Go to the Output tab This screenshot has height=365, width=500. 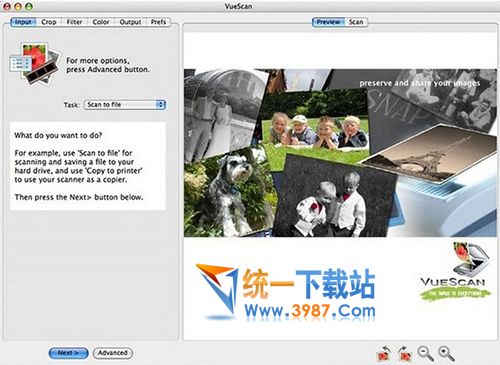(130, 22)
